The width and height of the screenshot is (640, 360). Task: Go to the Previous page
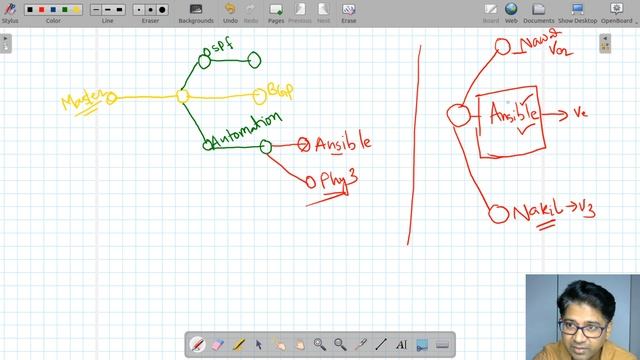tap(300, 13)
